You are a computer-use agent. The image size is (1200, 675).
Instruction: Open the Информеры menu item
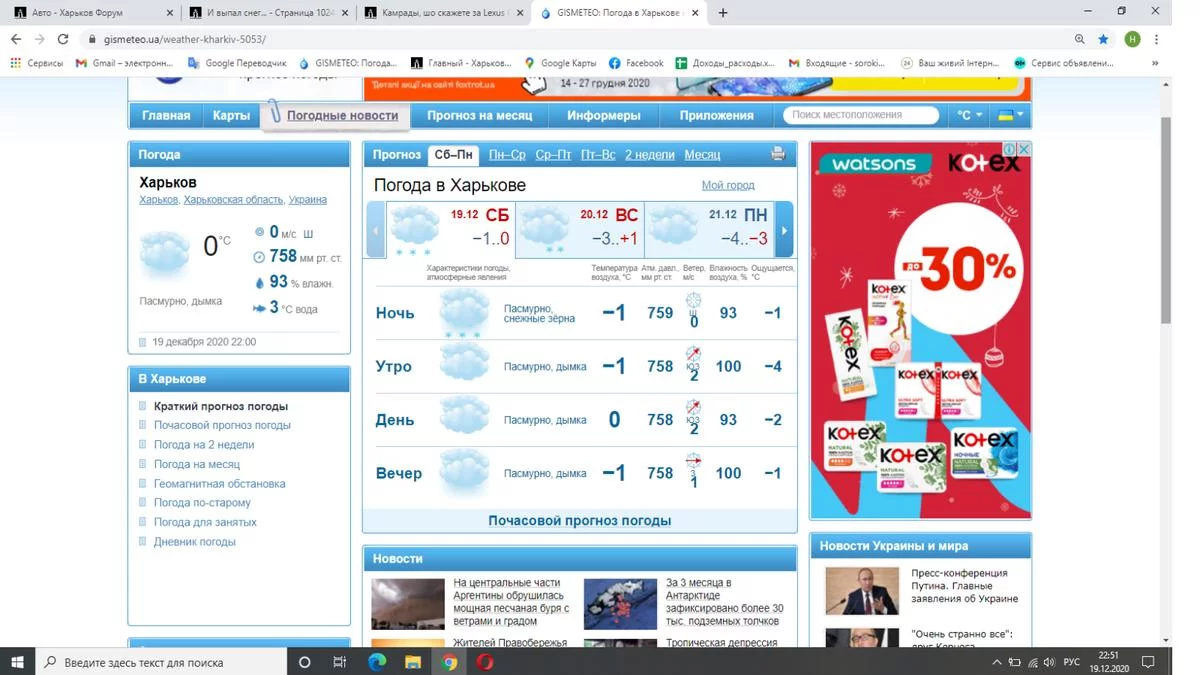pos(603,115)
